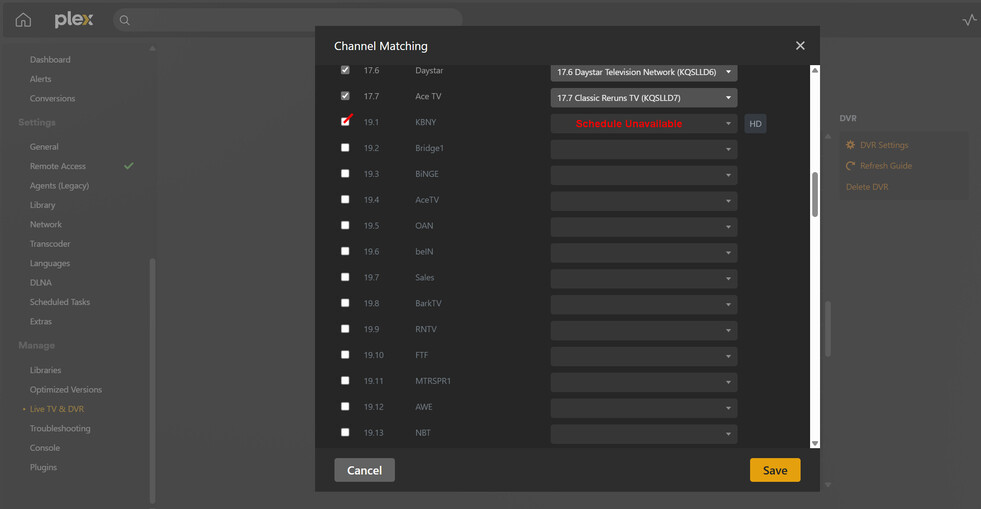
Task: Open Scheduled Tasks settings
Action: point(60,302)
